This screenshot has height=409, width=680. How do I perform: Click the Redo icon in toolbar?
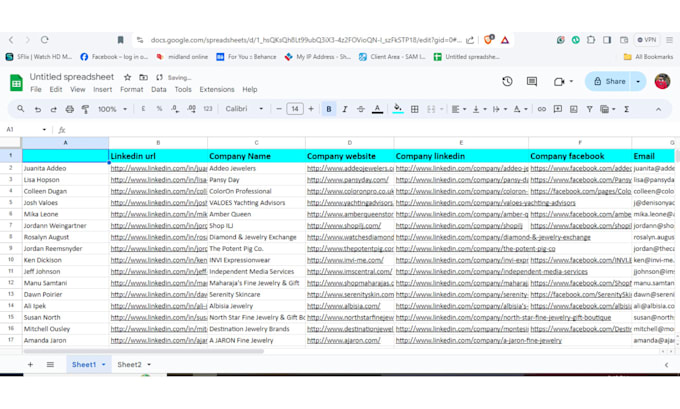point(53,109)
